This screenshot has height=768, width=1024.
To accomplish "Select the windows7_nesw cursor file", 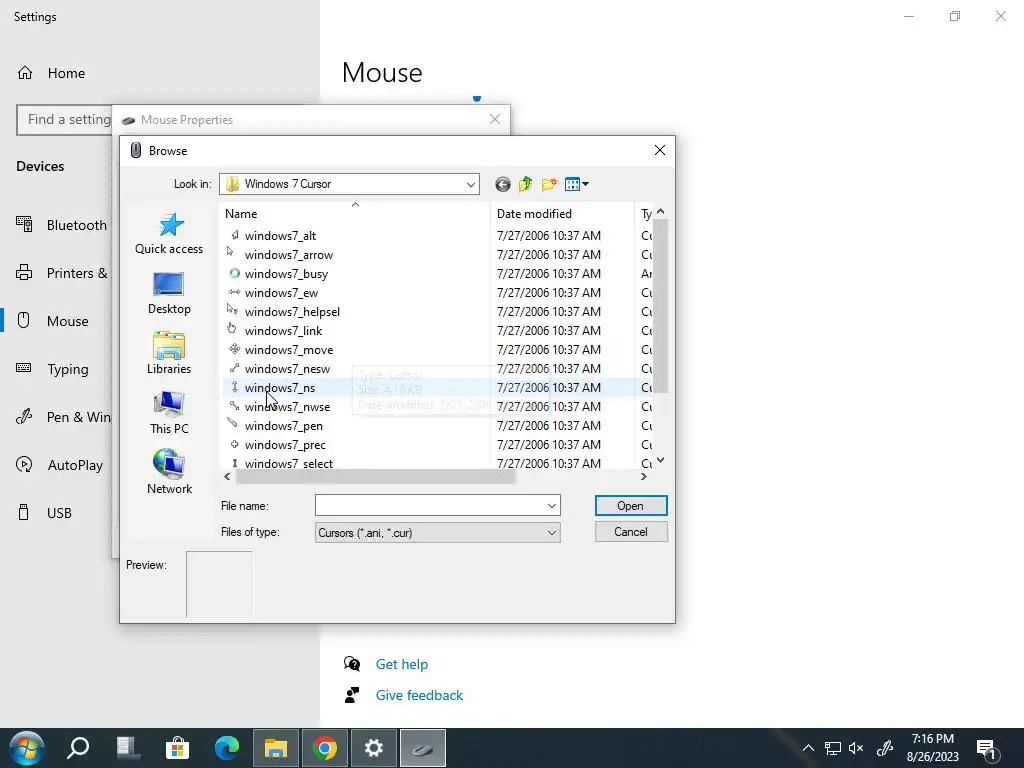I will [287, 368].
